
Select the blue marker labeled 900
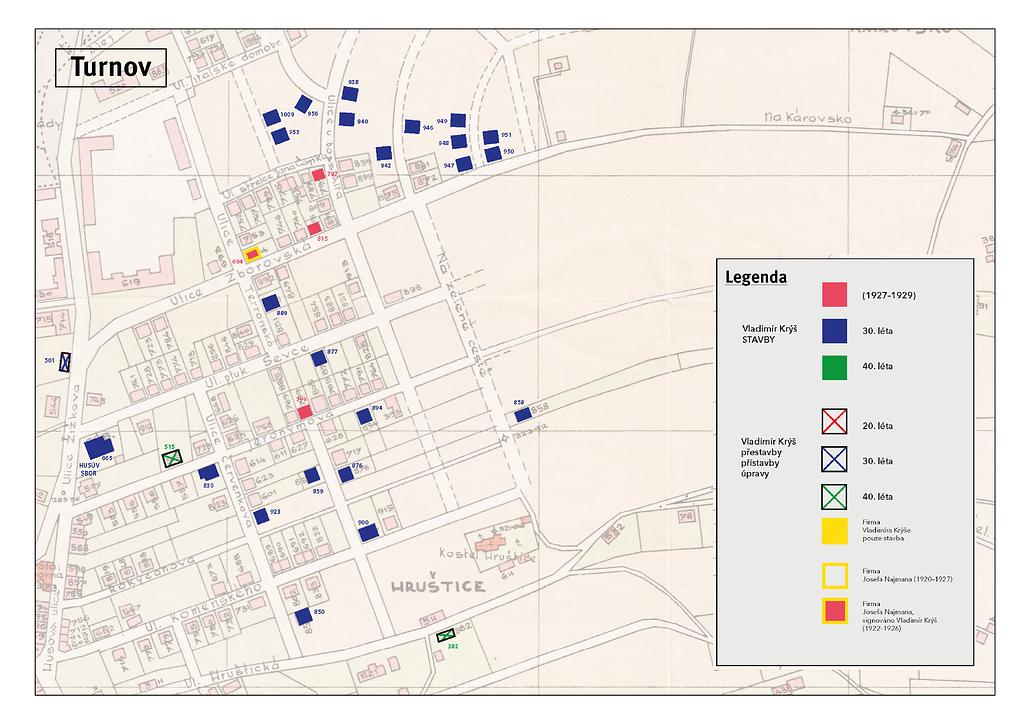click(369, 533)
